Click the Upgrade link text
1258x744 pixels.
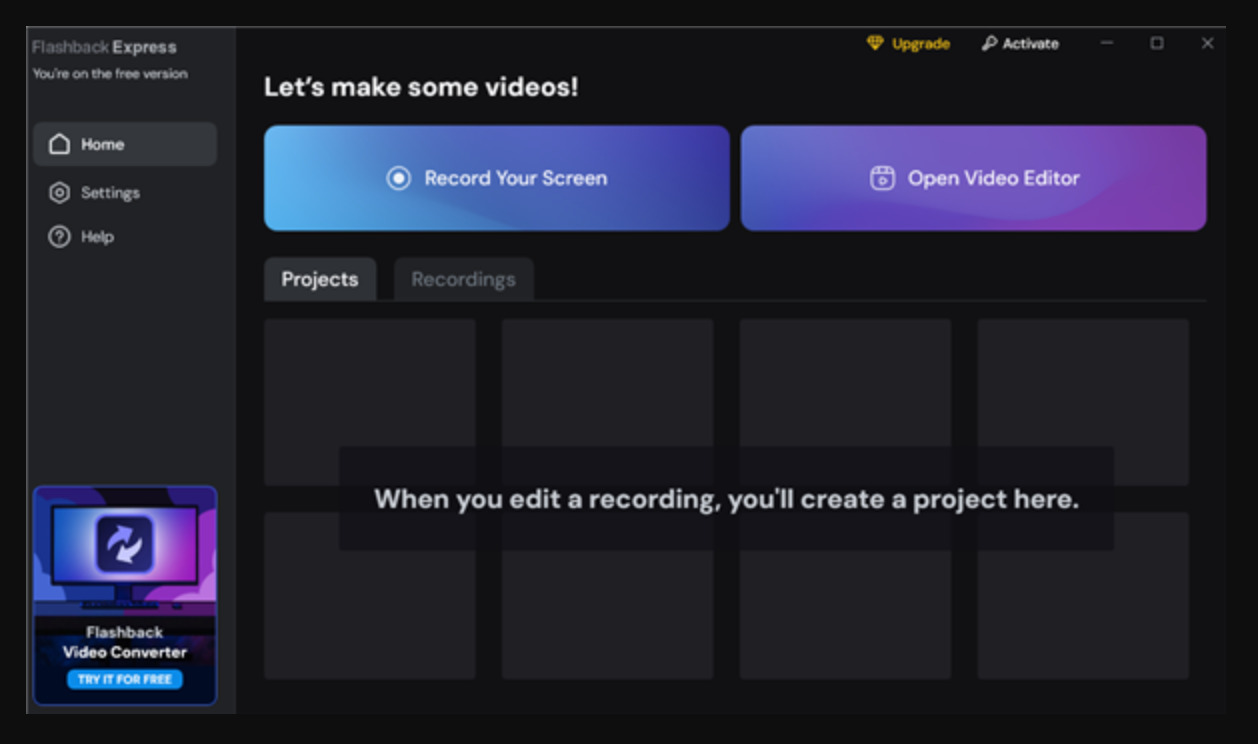(921, 44)
